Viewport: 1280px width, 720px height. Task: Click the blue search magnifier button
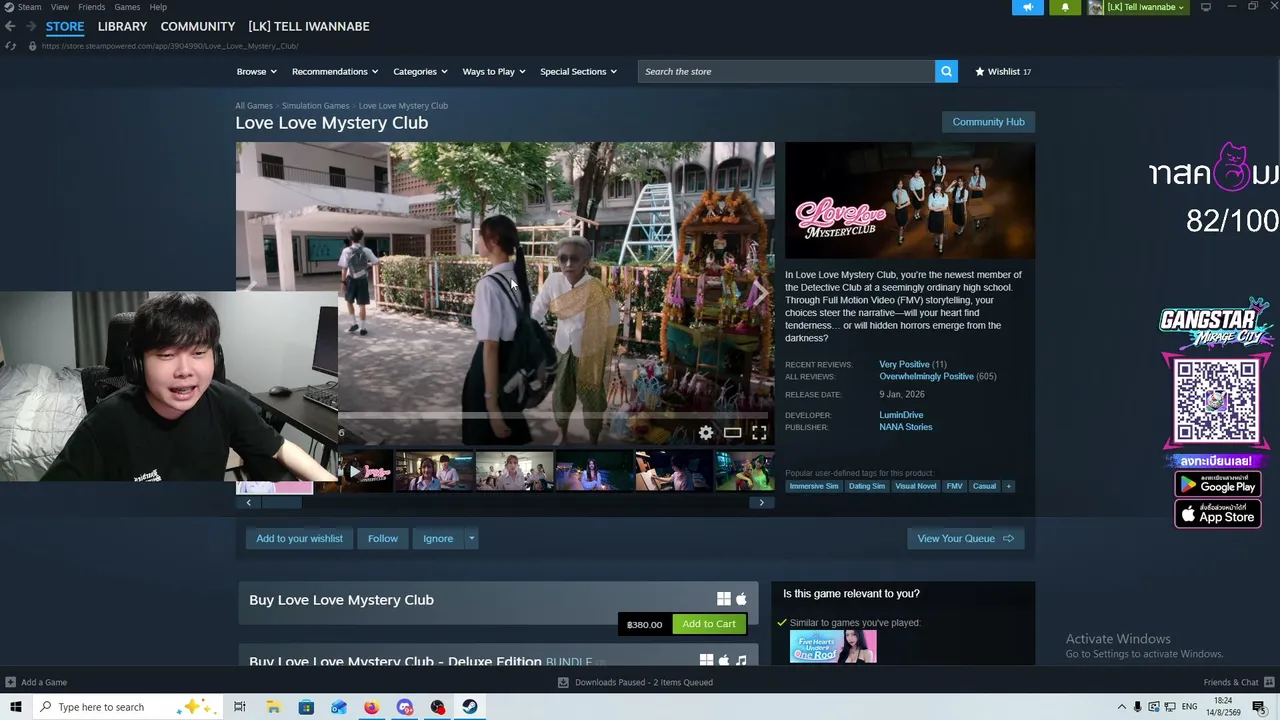pos(946,71)
